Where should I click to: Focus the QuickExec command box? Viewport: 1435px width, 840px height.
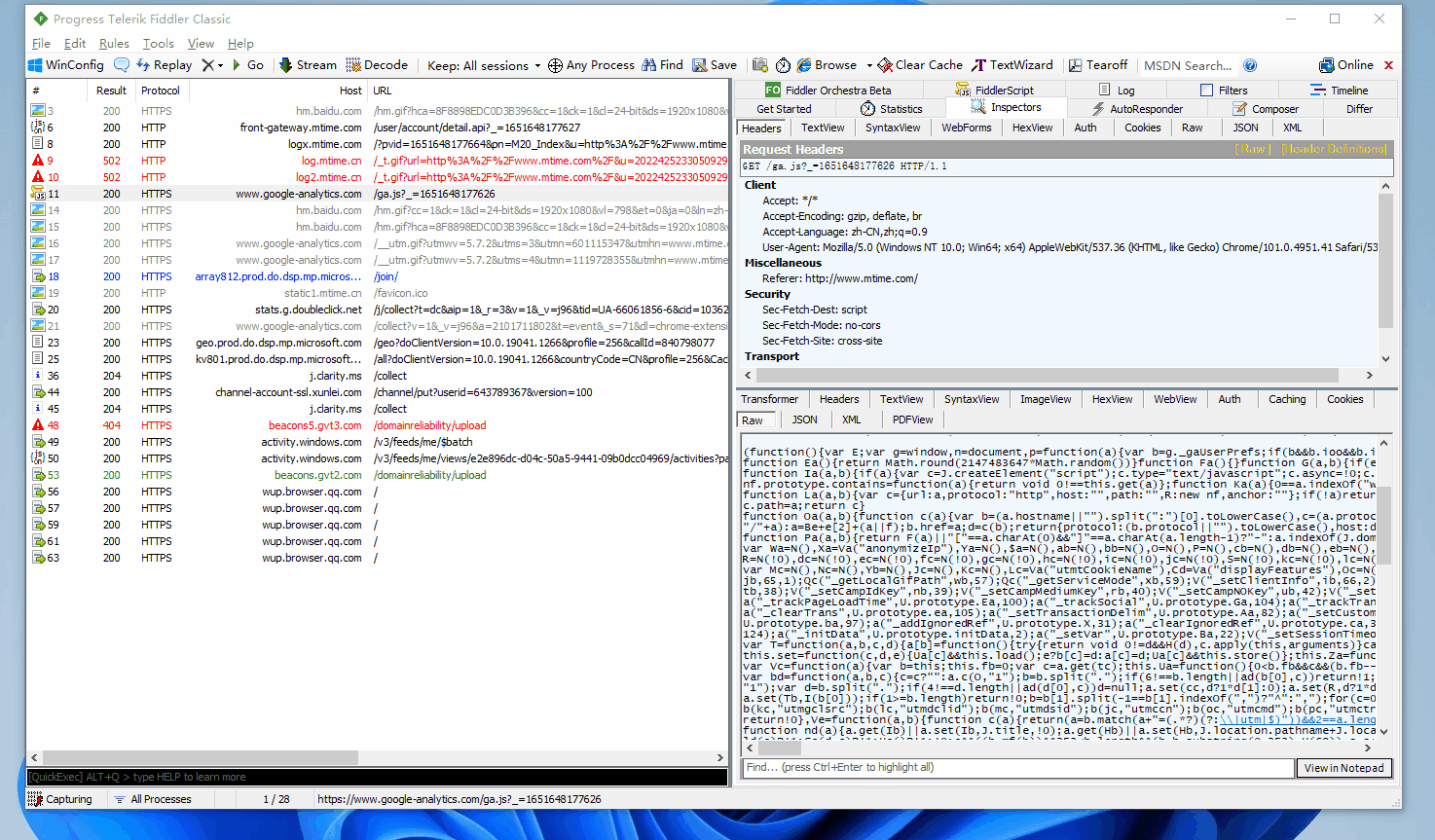(x=377, y=777)
